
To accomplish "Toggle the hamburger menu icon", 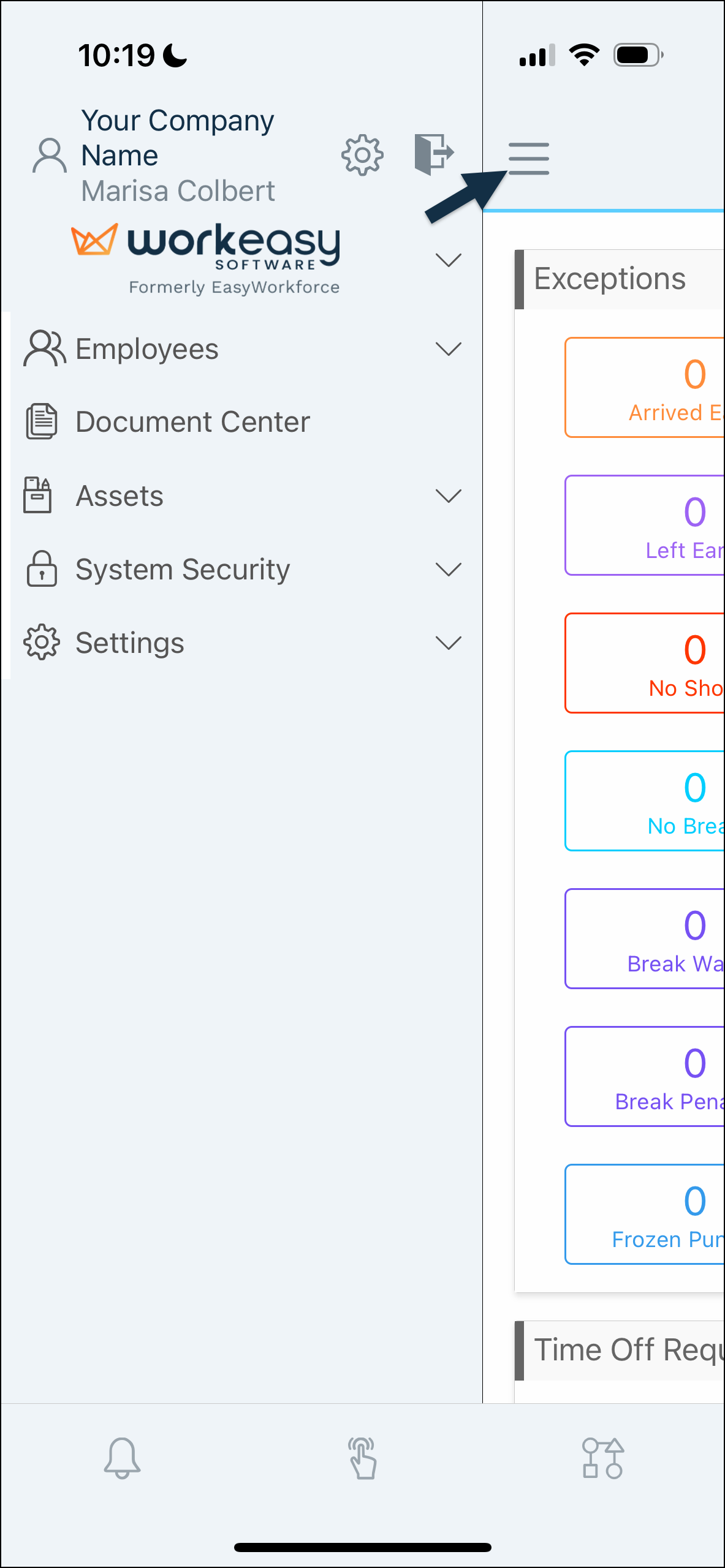I will coord(529,159).
